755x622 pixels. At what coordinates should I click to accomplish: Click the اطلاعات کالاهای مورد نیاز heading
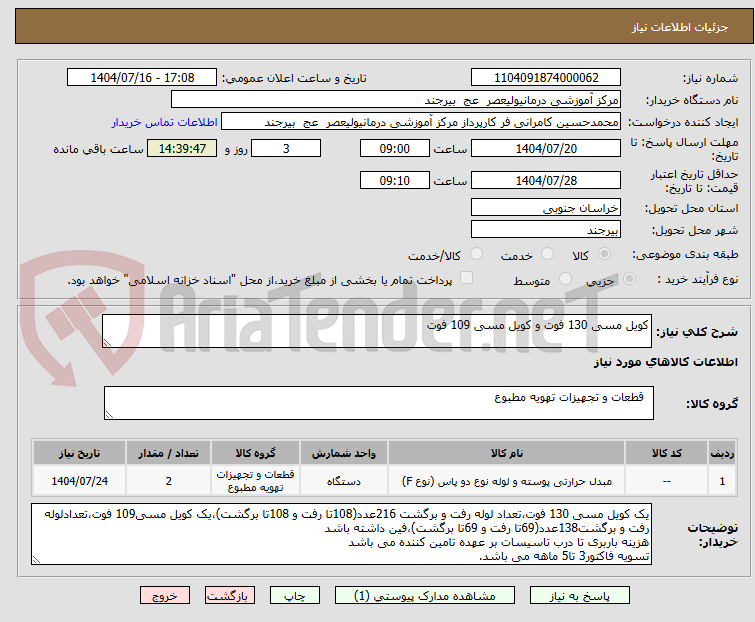pyautogui.click(x=665, y=362)
